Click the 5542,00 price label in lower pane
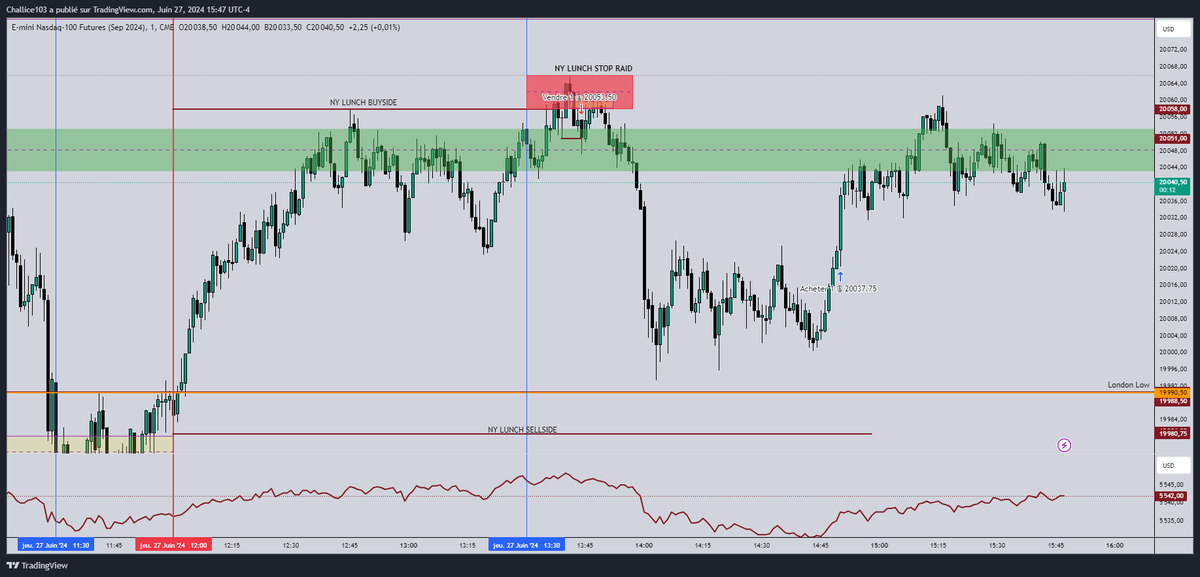 point(1173,496)
